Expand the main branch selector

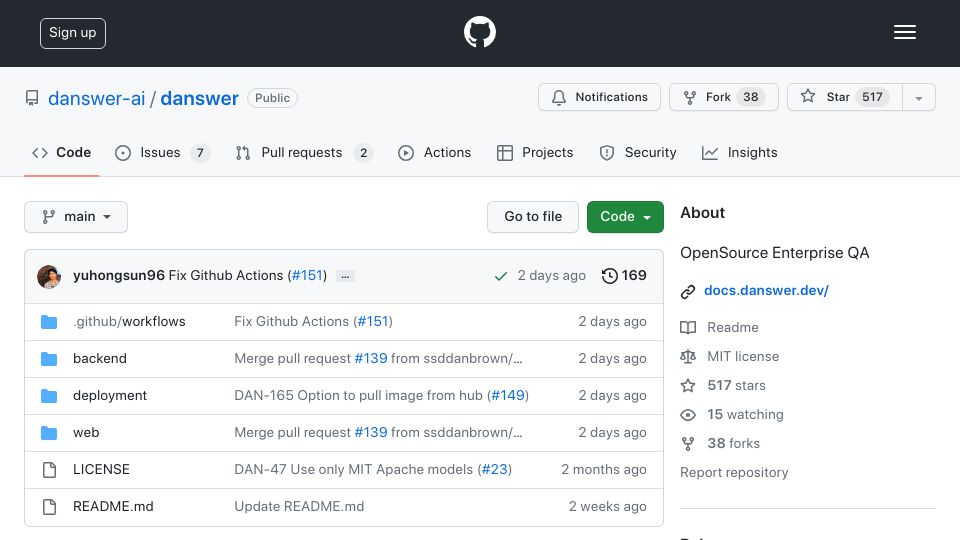76,217
